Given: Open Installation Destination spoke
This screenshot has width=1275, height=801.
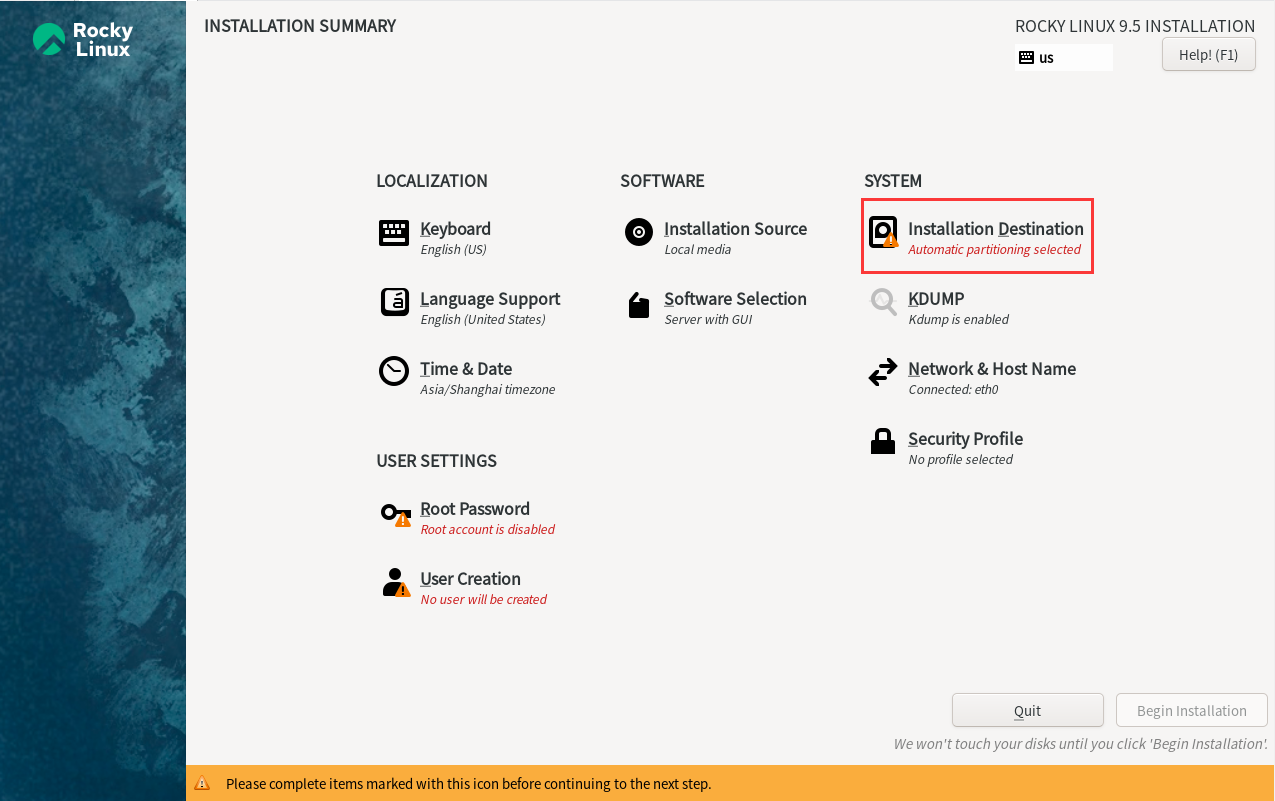Looking at the screenshot, I should pyautogui.click(x=996, y=229).
